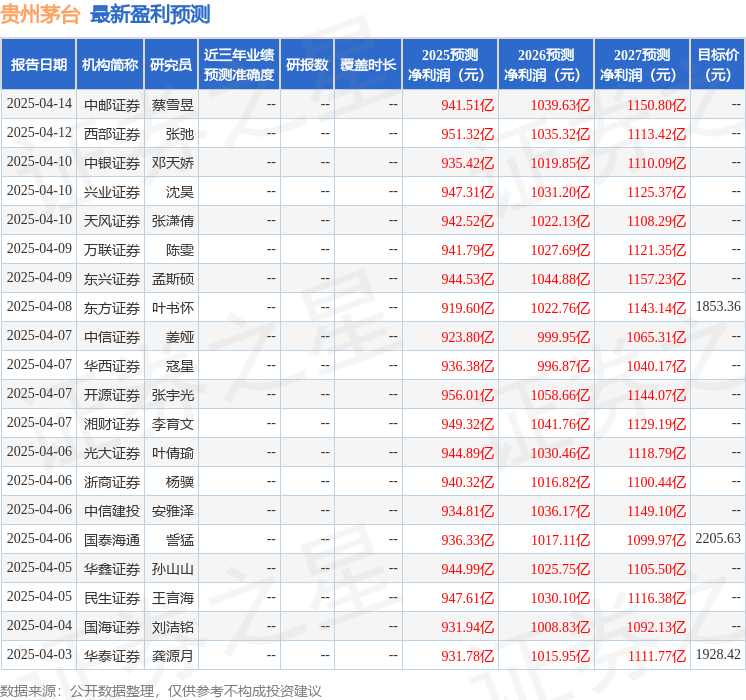This screenshot has width=746, height=700.
Task: Select the 2027预测净利润 column header
Action: tap(642, 64)
